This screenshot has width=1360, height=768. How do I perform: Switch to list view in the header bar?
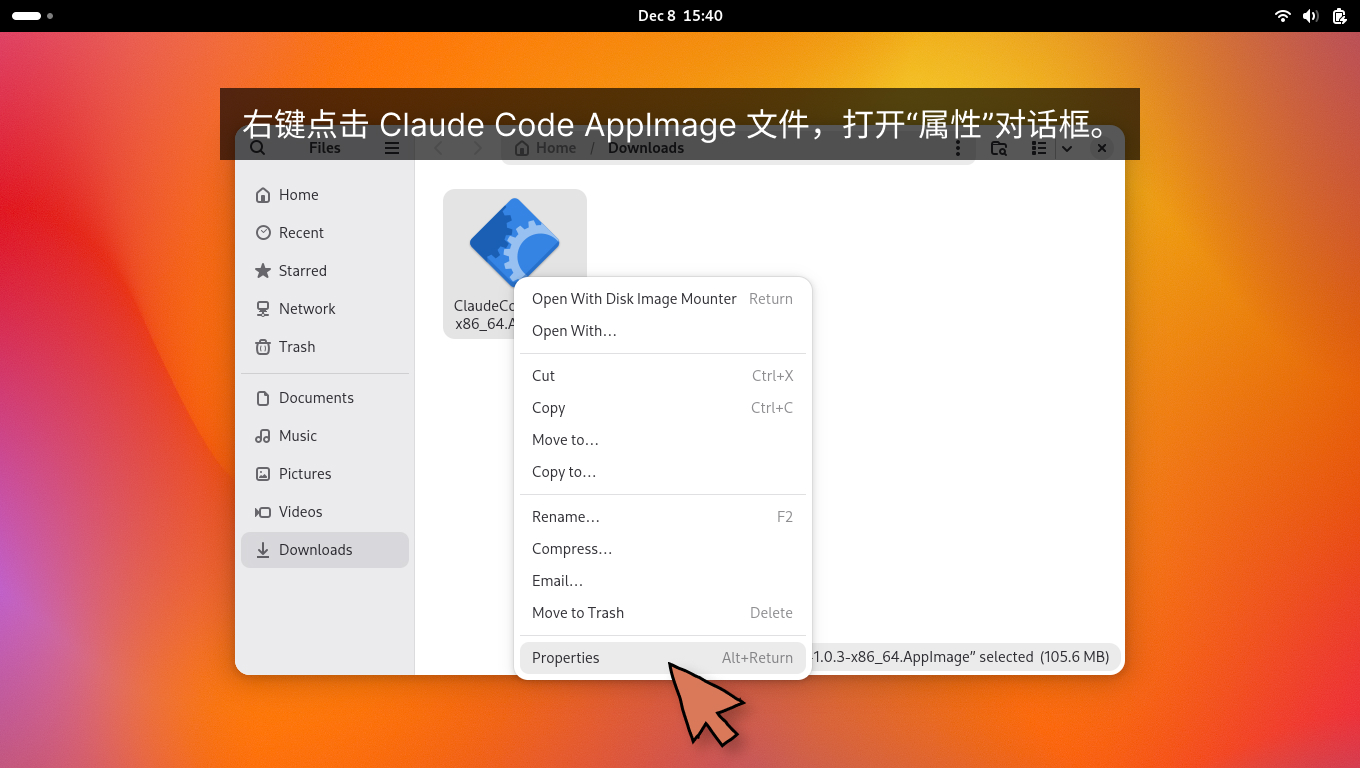pyautogui.click(x=1038, y=147)
